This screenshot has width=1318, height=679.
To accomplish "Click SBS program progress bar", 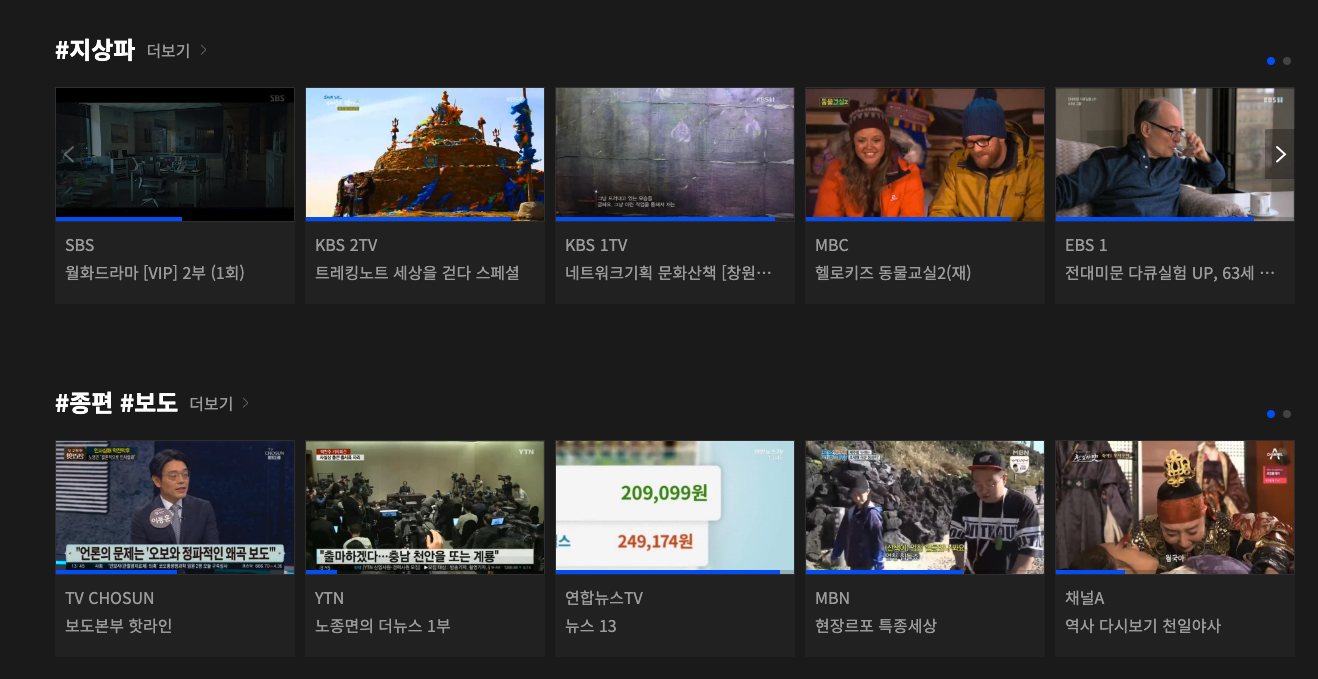I will pos(175,219).
